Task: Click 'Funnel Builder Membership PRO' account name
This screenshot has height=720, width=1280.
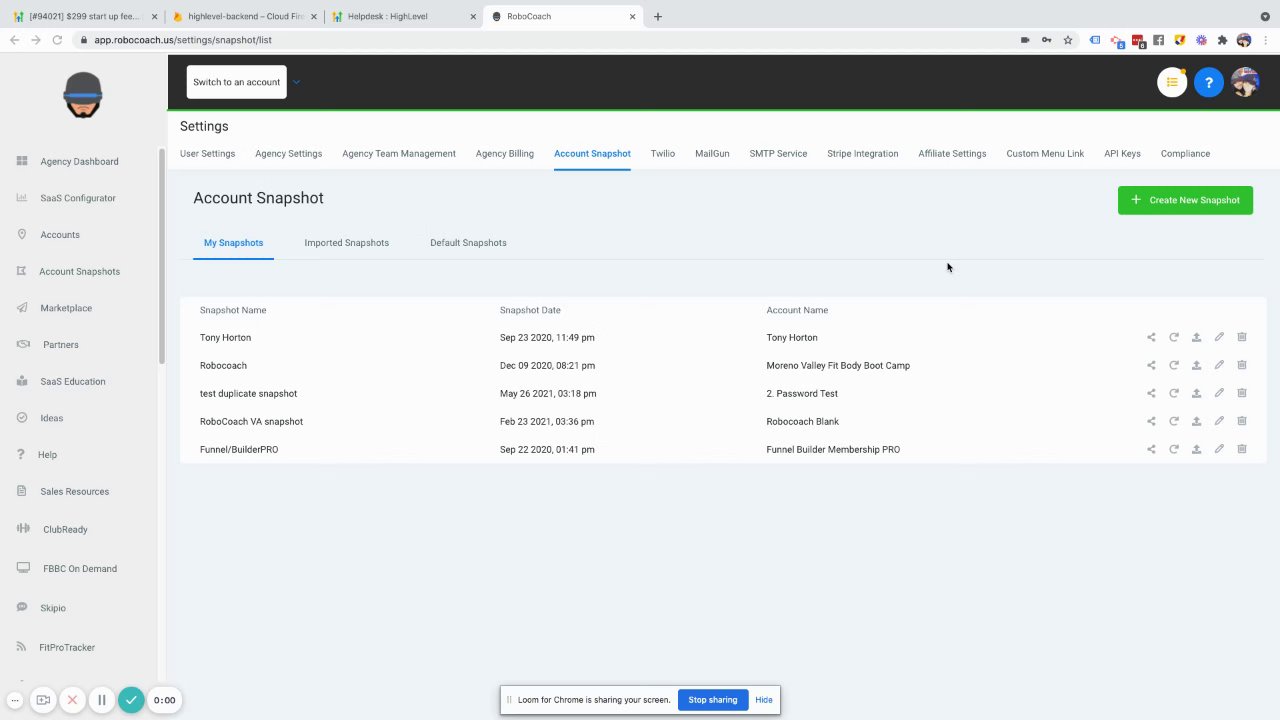Action: point(833,450)
